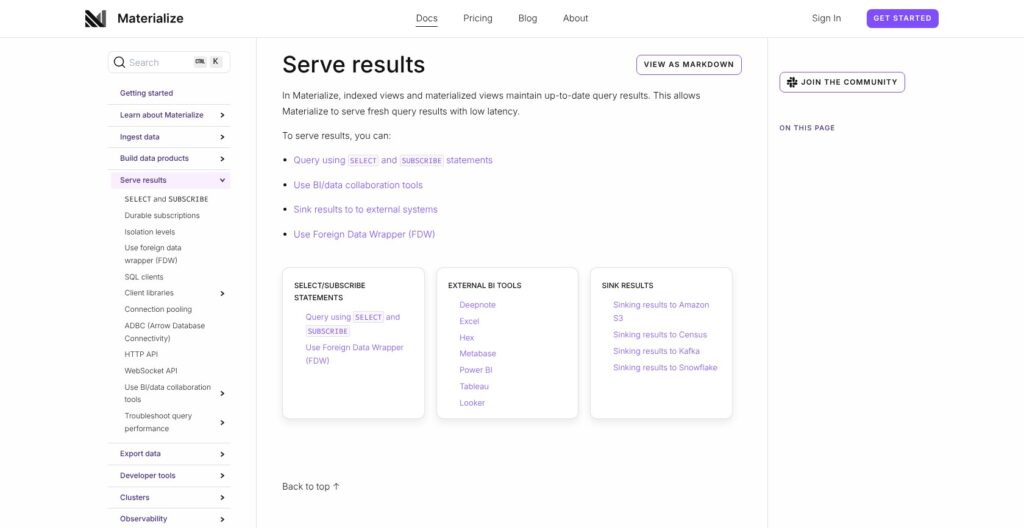The image size is (1024, 528).
Task: Expand the Export data section
Action: (223, 454)
